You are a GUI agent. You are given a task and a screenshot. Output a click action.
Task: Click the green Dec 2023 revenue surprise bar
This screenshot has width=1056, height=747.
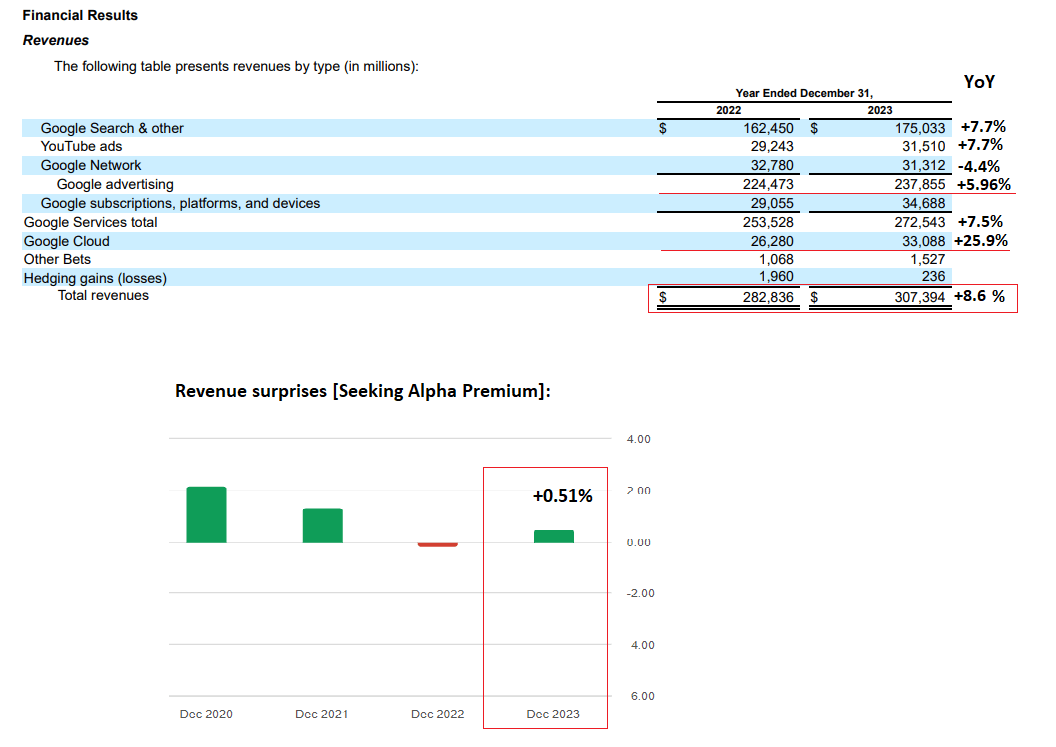point(553,537)
